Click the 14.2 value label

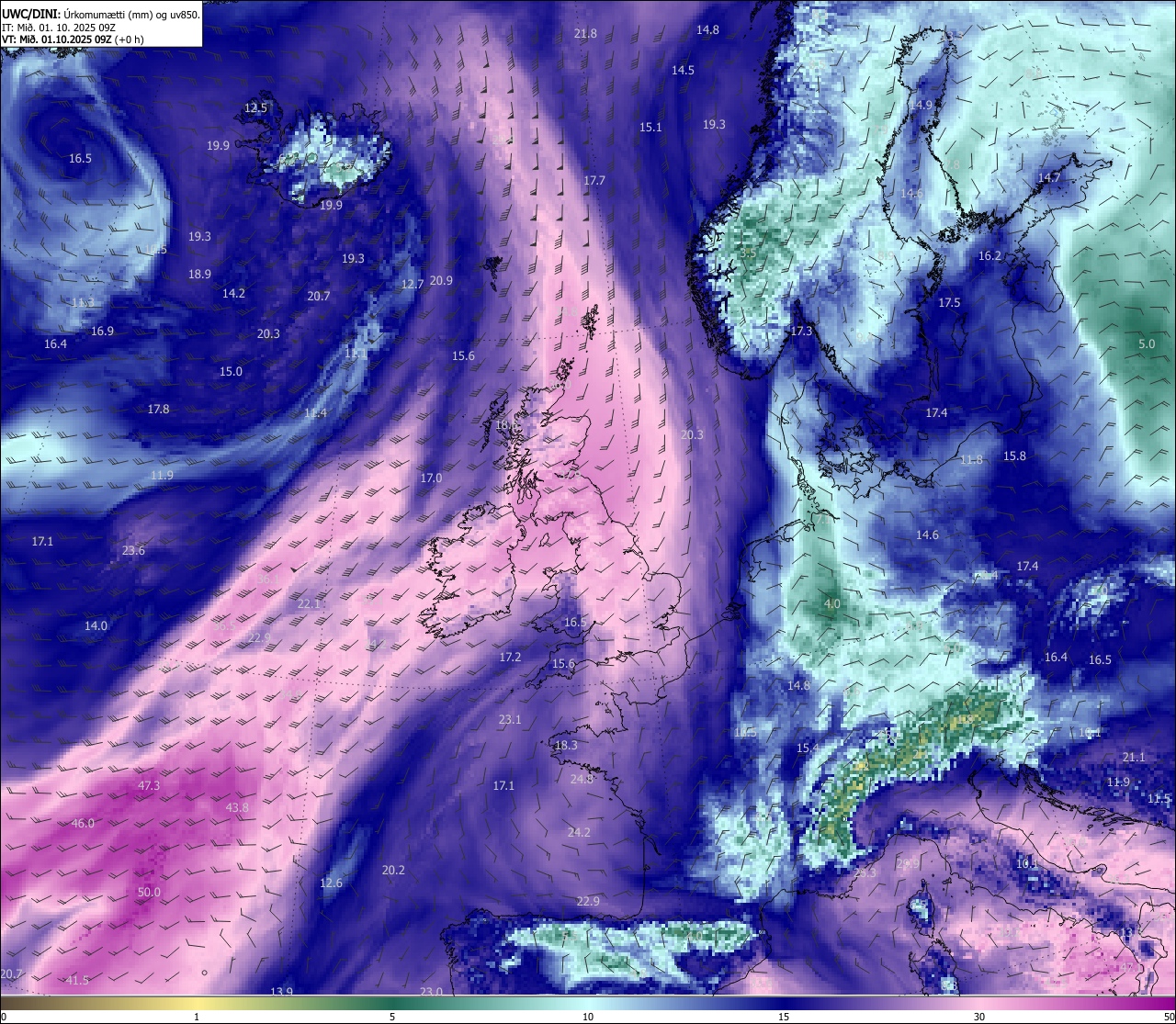[x=233, y=294]
